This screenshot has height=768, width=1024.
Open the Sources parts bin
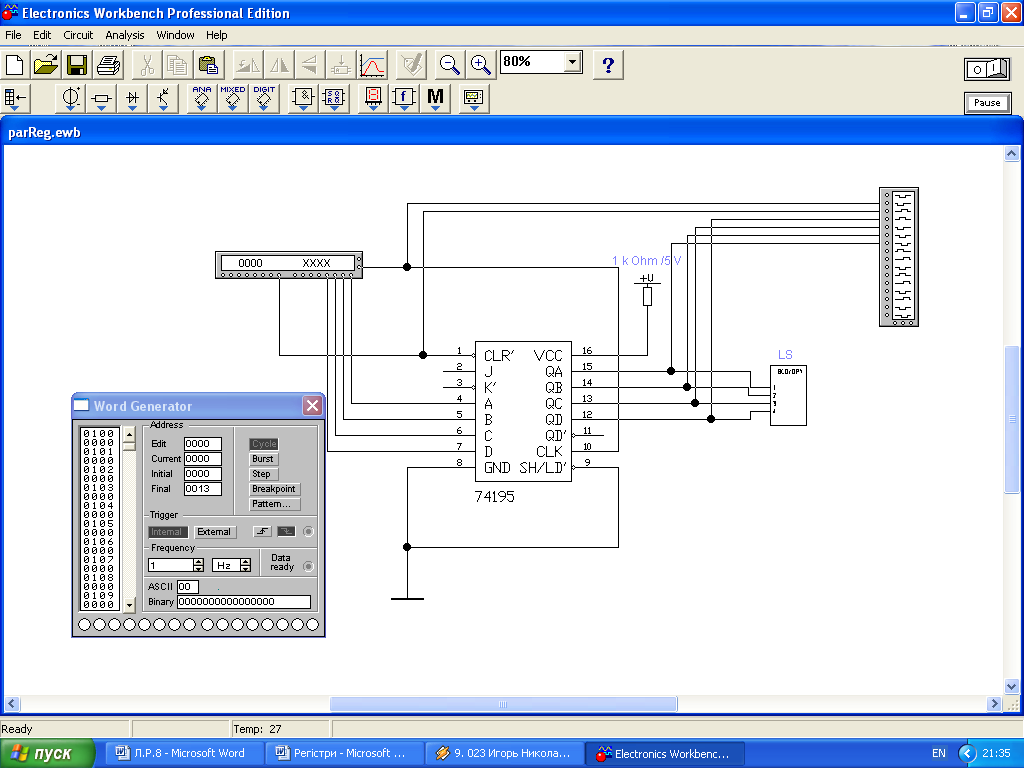coord(70,99)
